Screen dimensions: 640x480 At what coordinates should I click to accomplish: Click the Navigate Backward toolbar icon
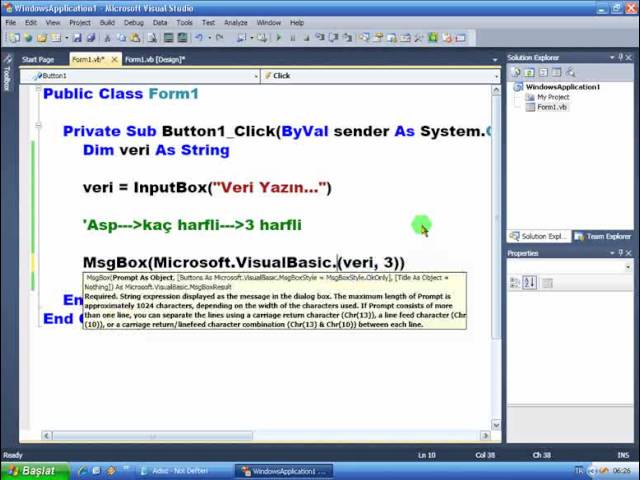(x=241, y=38)
